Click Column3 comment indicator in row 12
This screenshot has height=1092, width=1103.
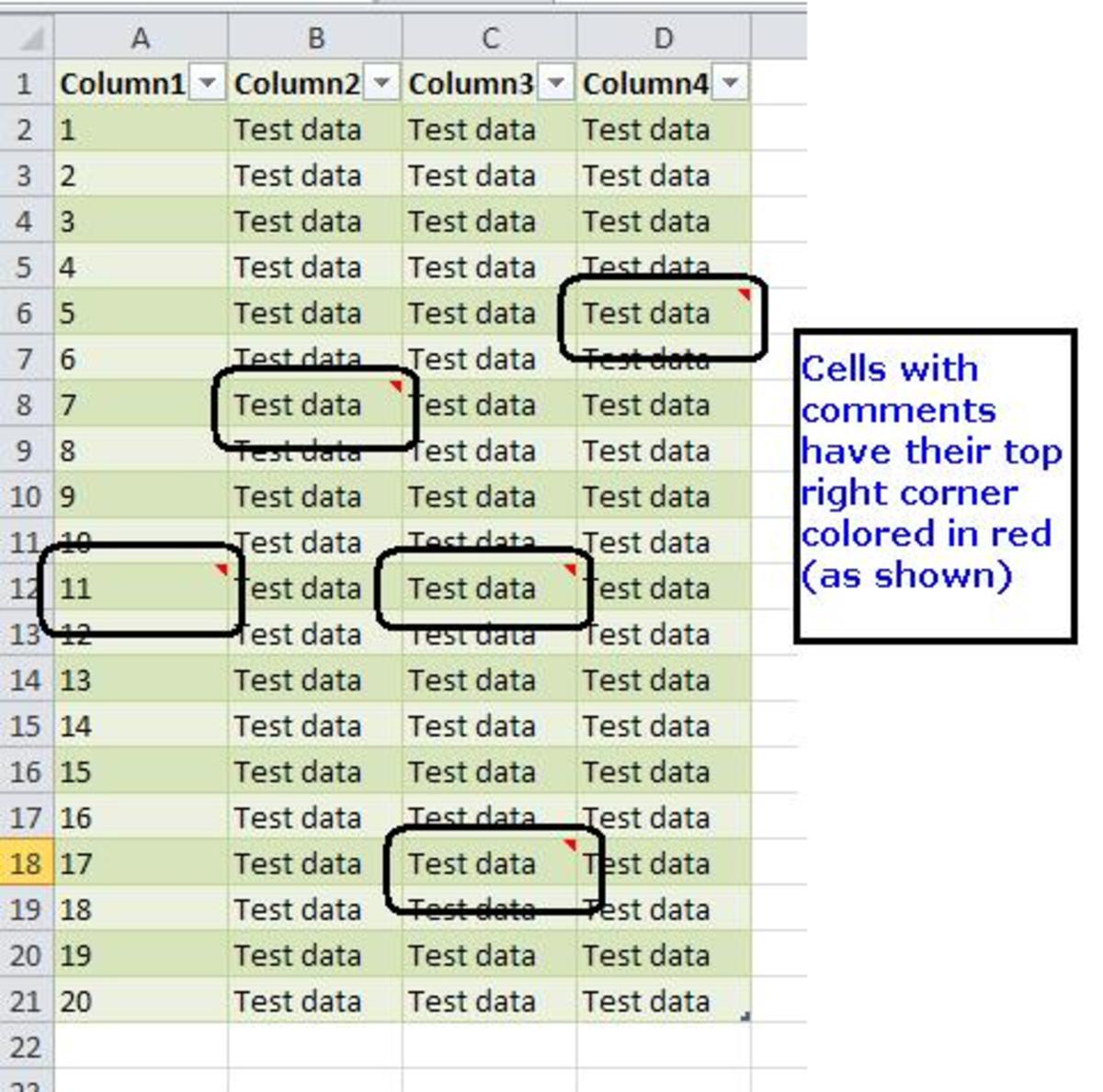[570, 570]
